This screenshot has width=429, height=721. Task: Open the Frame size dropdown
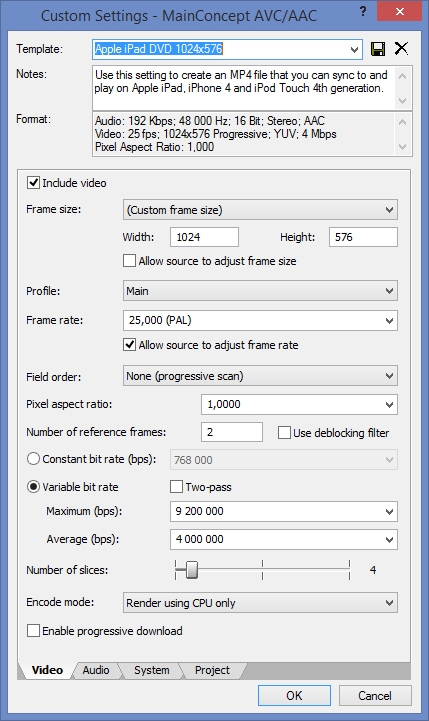coord(260,210)
